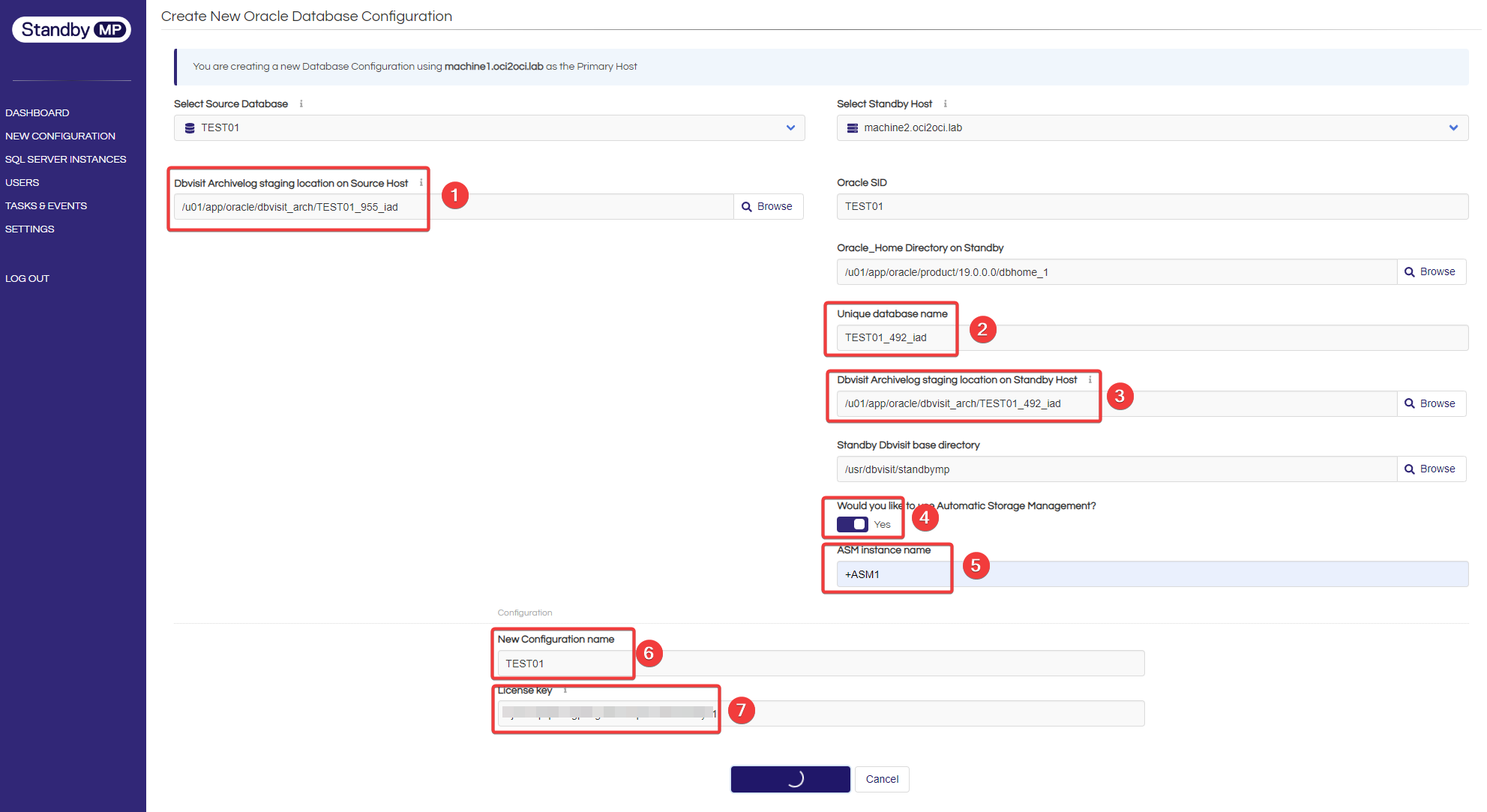
Task: Click the Oracle SID input field
Action: coord(1153,206)
